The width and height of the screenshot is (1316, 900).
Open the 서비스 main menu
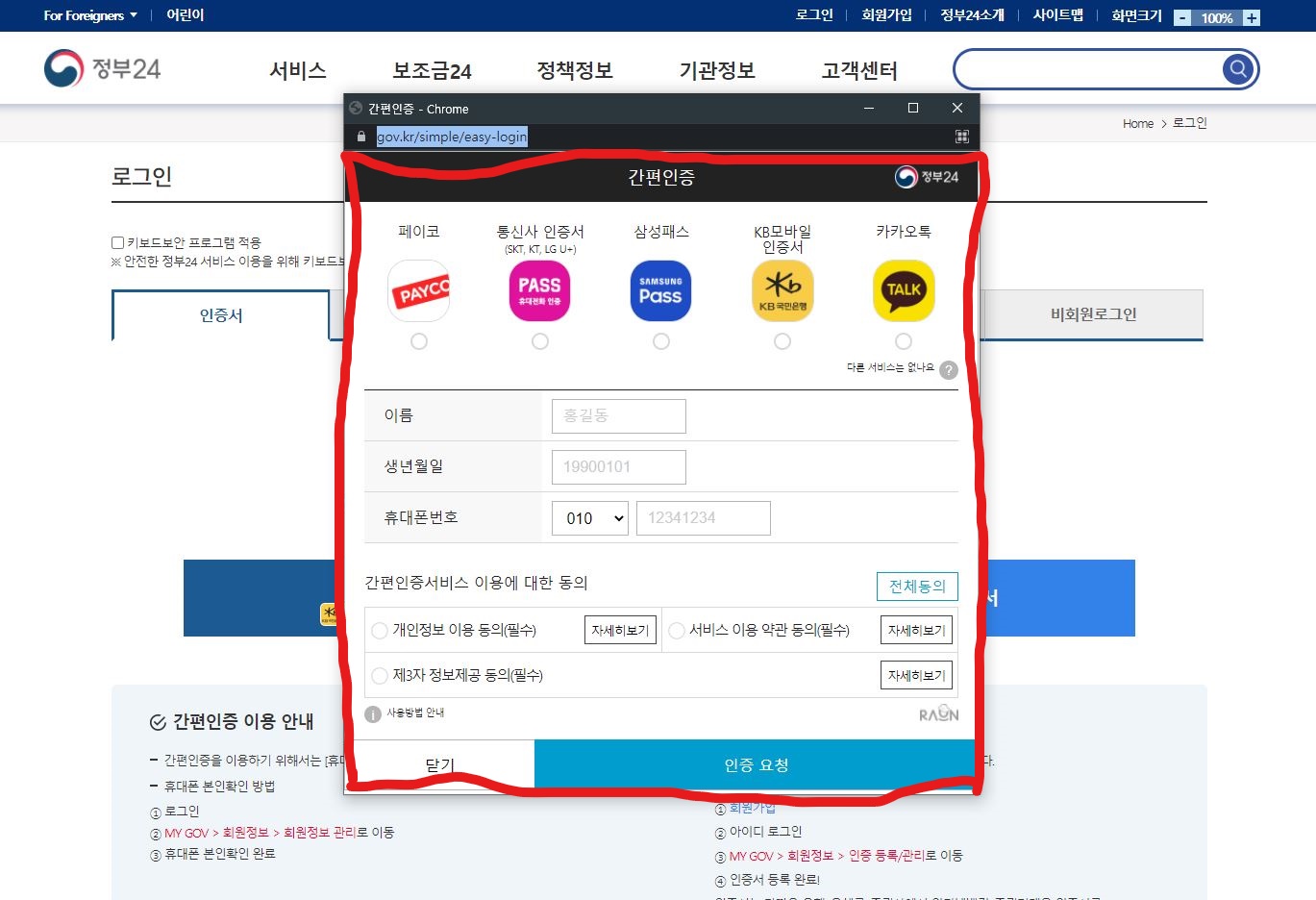(298, 70)
